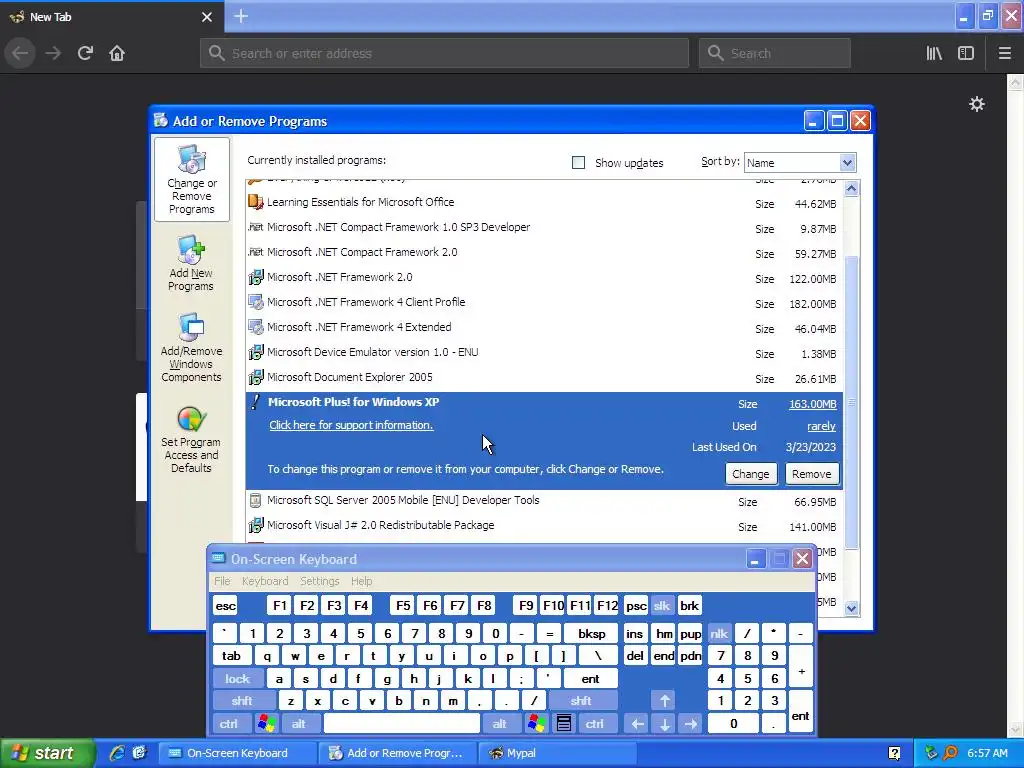Click the browser Search field
1024x768 pixels.
tap(775, 53)
